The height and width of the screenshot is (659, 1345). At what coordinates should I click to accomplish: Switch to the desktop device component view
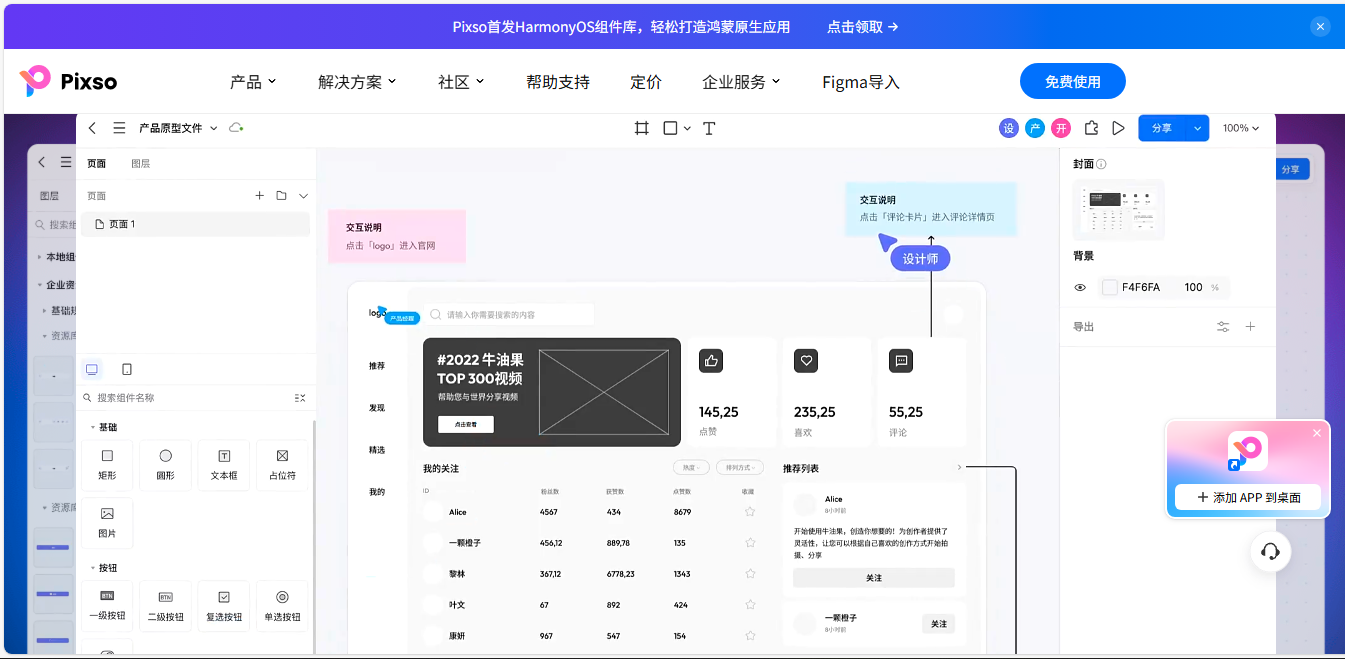(x=92, y=369)
